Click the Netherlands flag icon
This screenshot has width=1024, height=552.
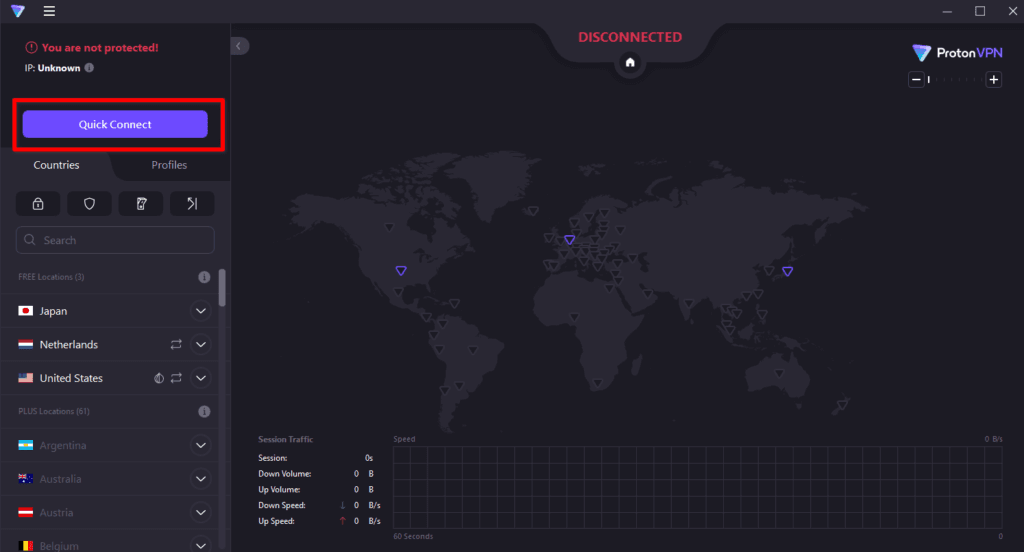click(25, 344)
